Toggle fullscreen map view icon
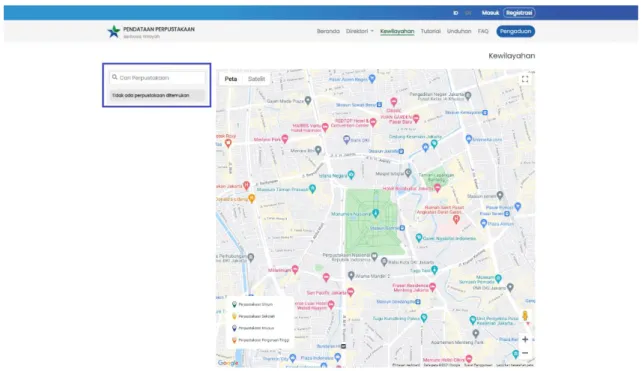Viewport: 642px width, 371px height. tap(525, 79)
